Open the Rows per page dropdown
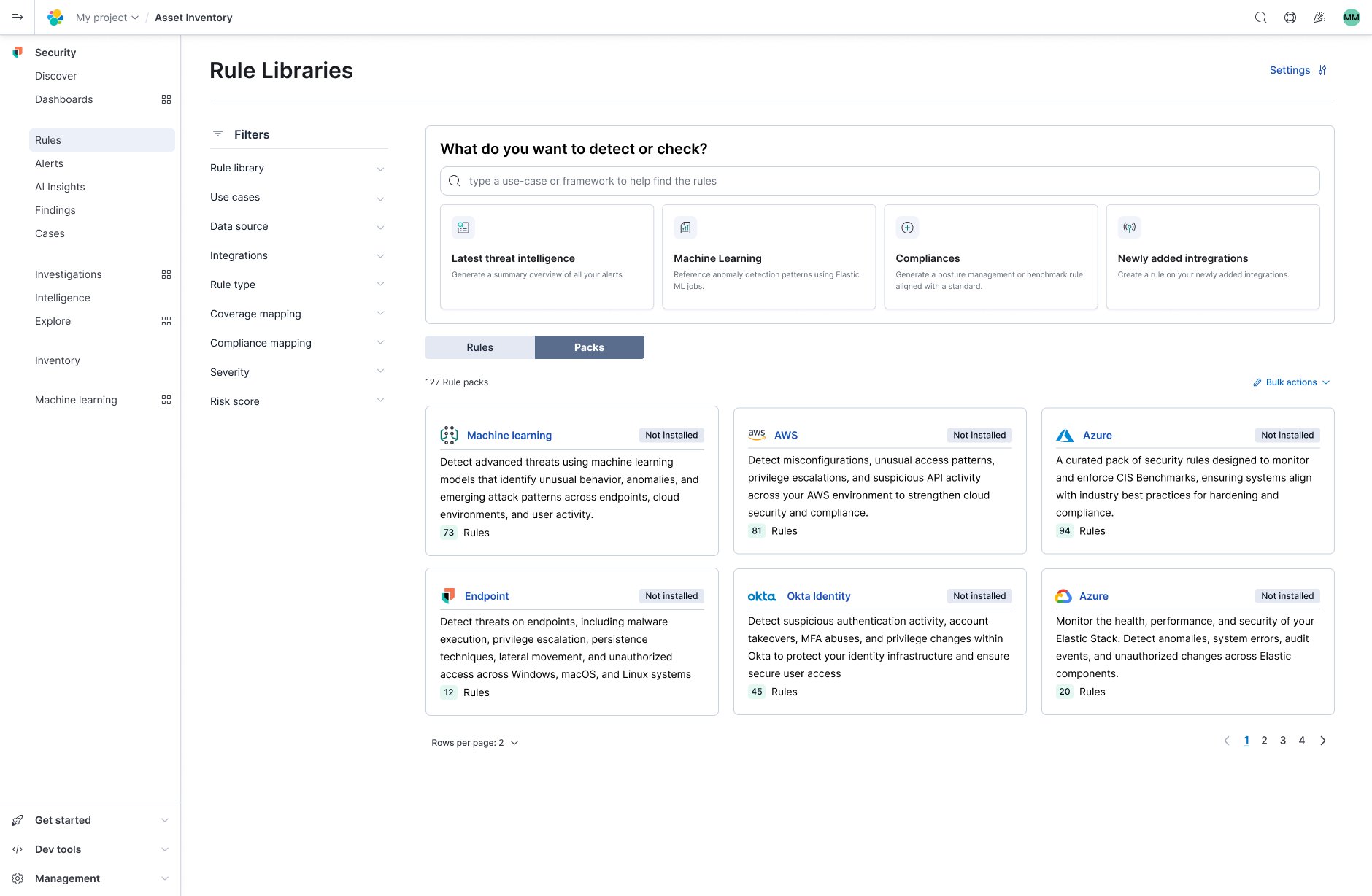 click(474, 743)
